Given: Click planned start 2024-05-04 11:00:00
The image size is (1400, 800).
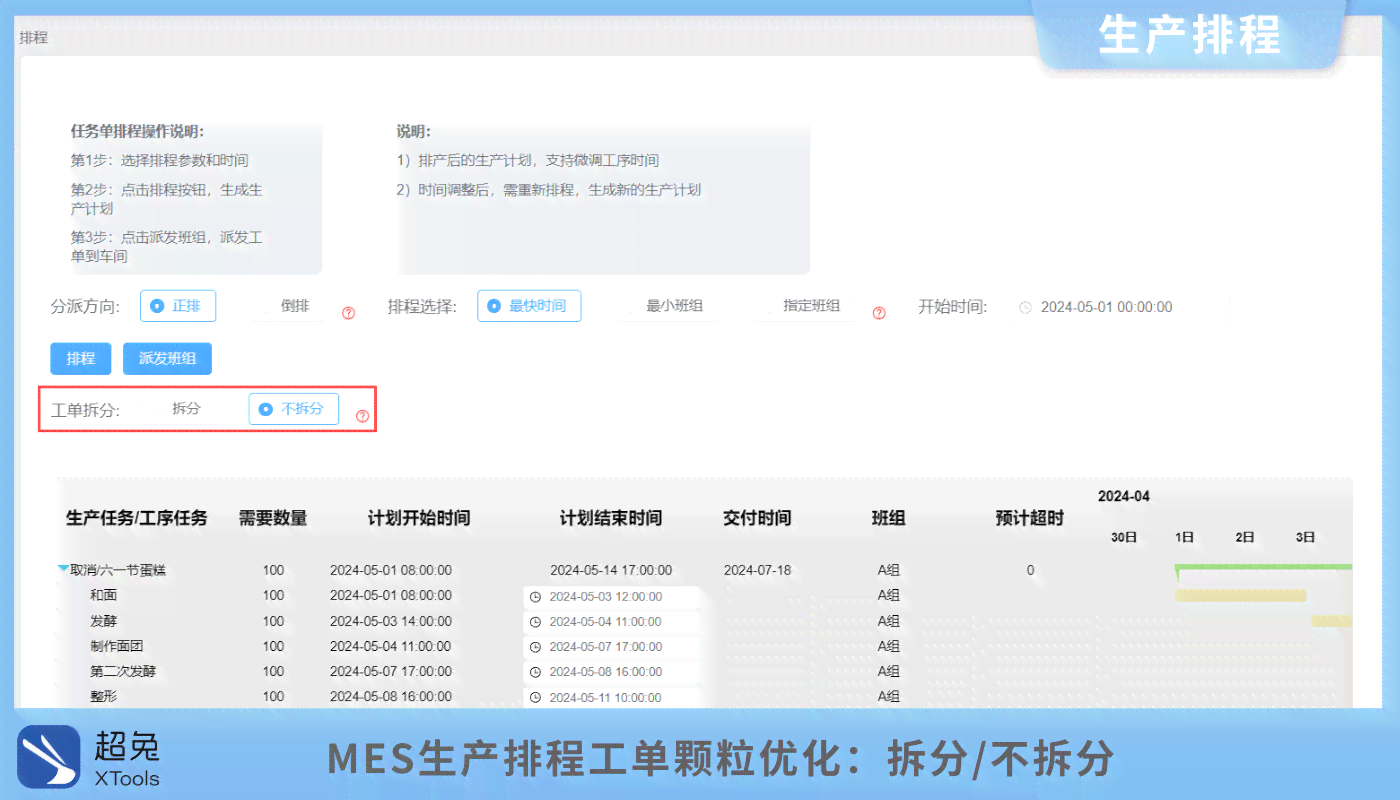Looking at the screenshot, I should [x=391, y=646].
